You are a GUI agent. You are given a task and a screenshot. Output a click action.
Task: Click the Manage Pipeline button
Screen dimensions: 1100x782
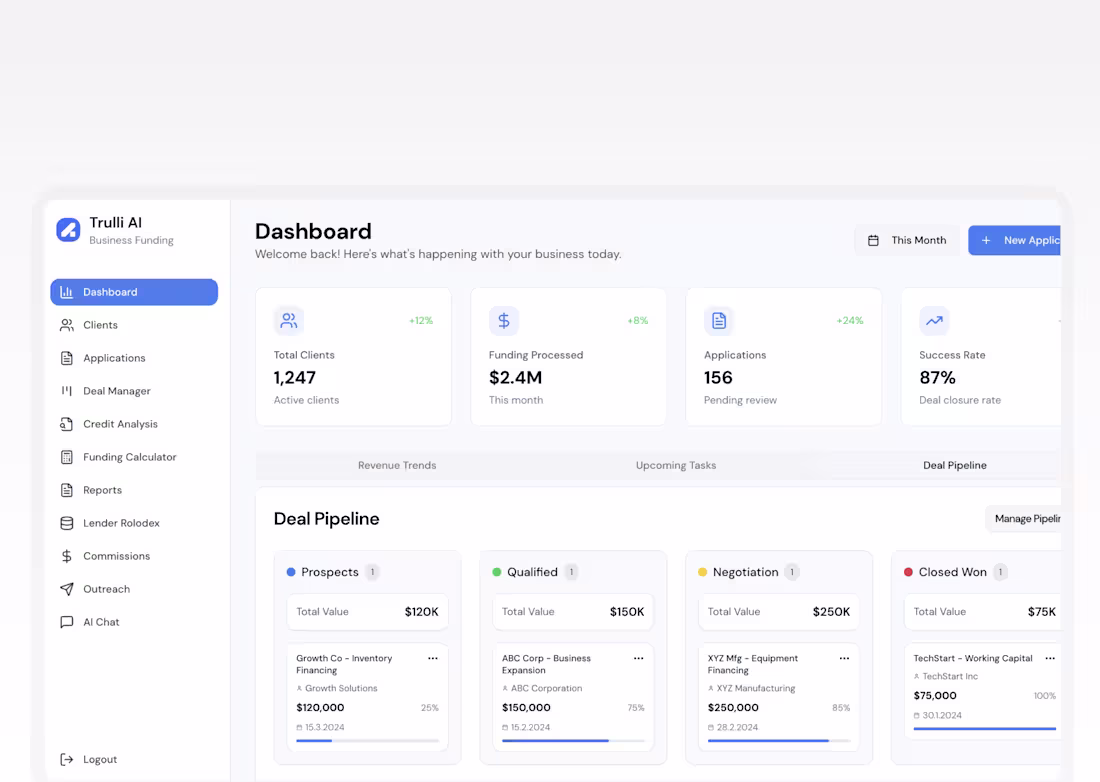pos(1027,518)
